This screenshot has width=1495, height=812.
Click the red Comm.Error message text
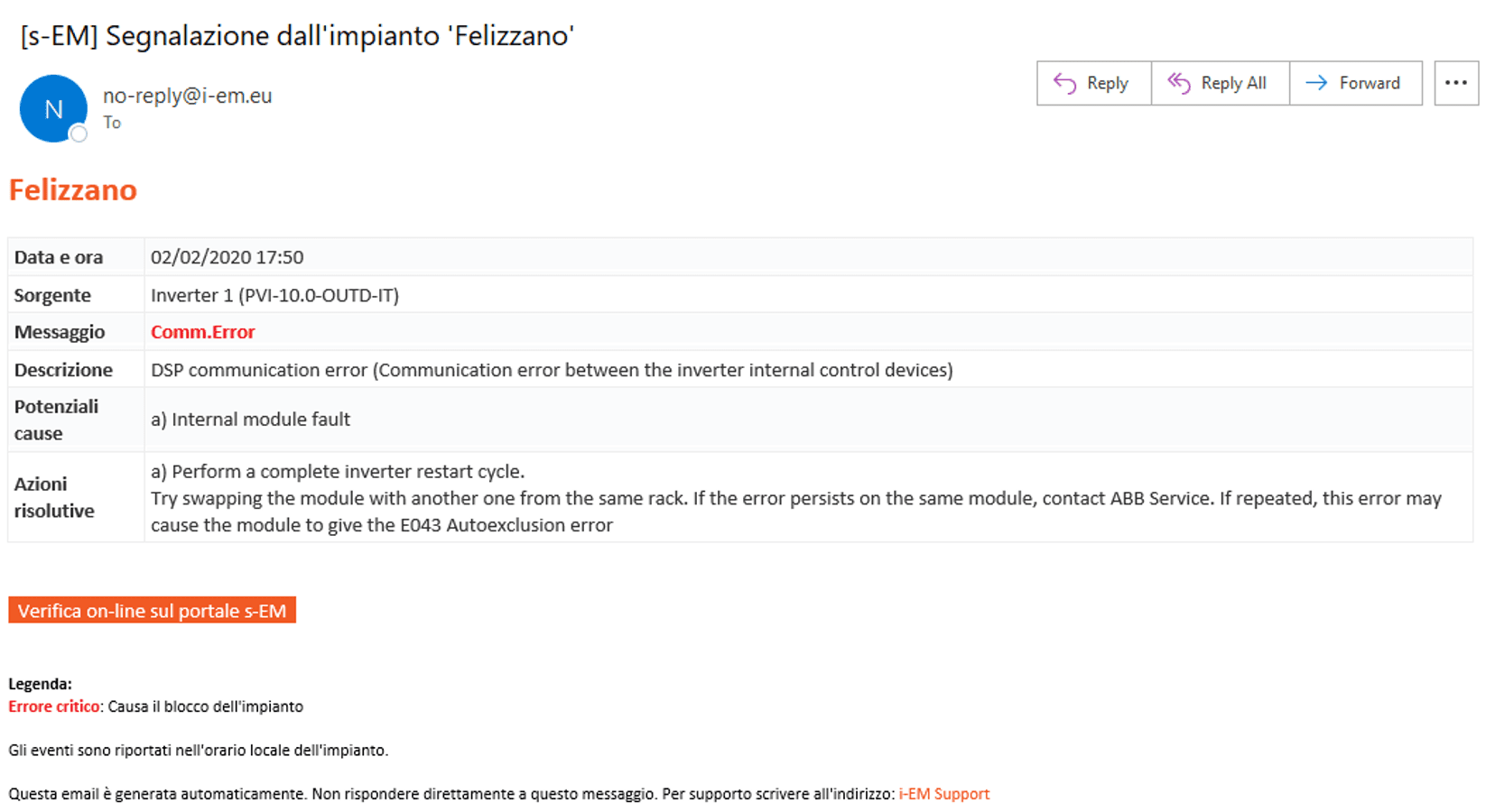click(203, 332)
